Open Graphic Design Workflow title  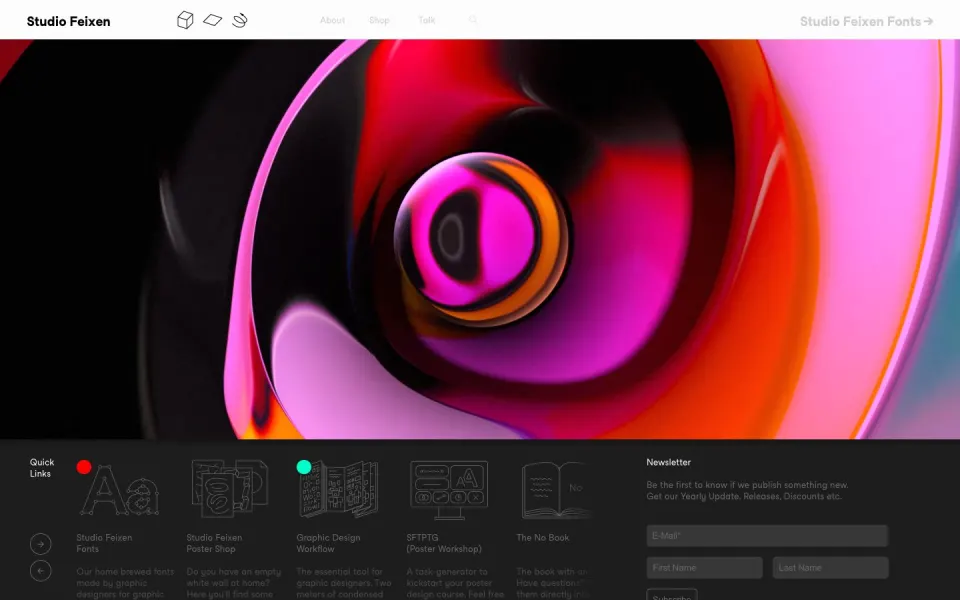[328, 543]
